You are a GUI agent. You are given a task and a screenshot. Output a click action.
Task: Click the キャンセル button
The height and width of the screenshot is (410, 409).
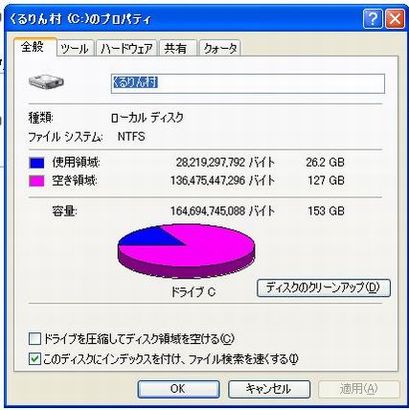coord(269,389)
